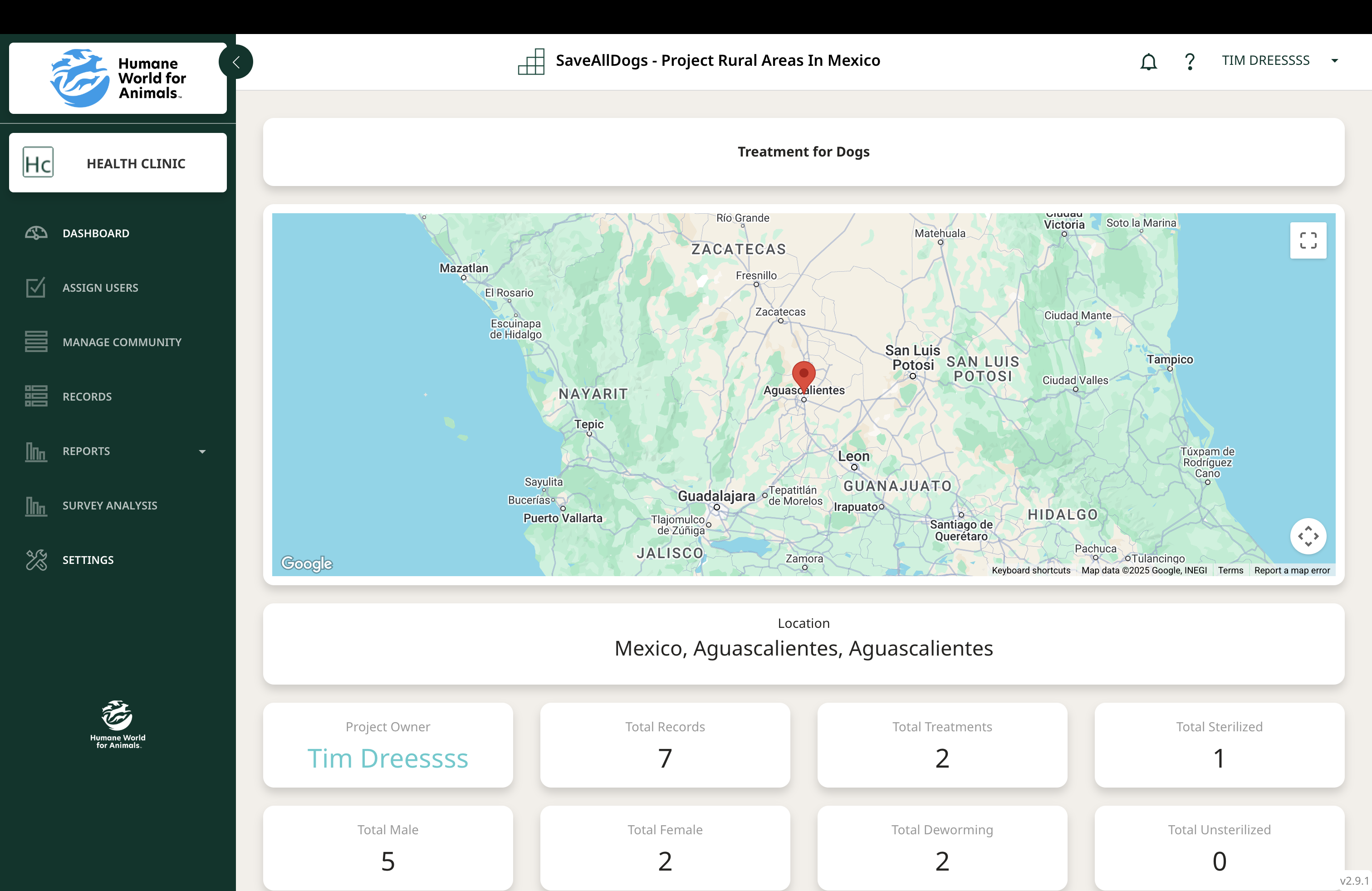This screenshot has height=891, width=1372.
Task: Toggle fullscreen view on the map
Action: (x=1308, y=240)
